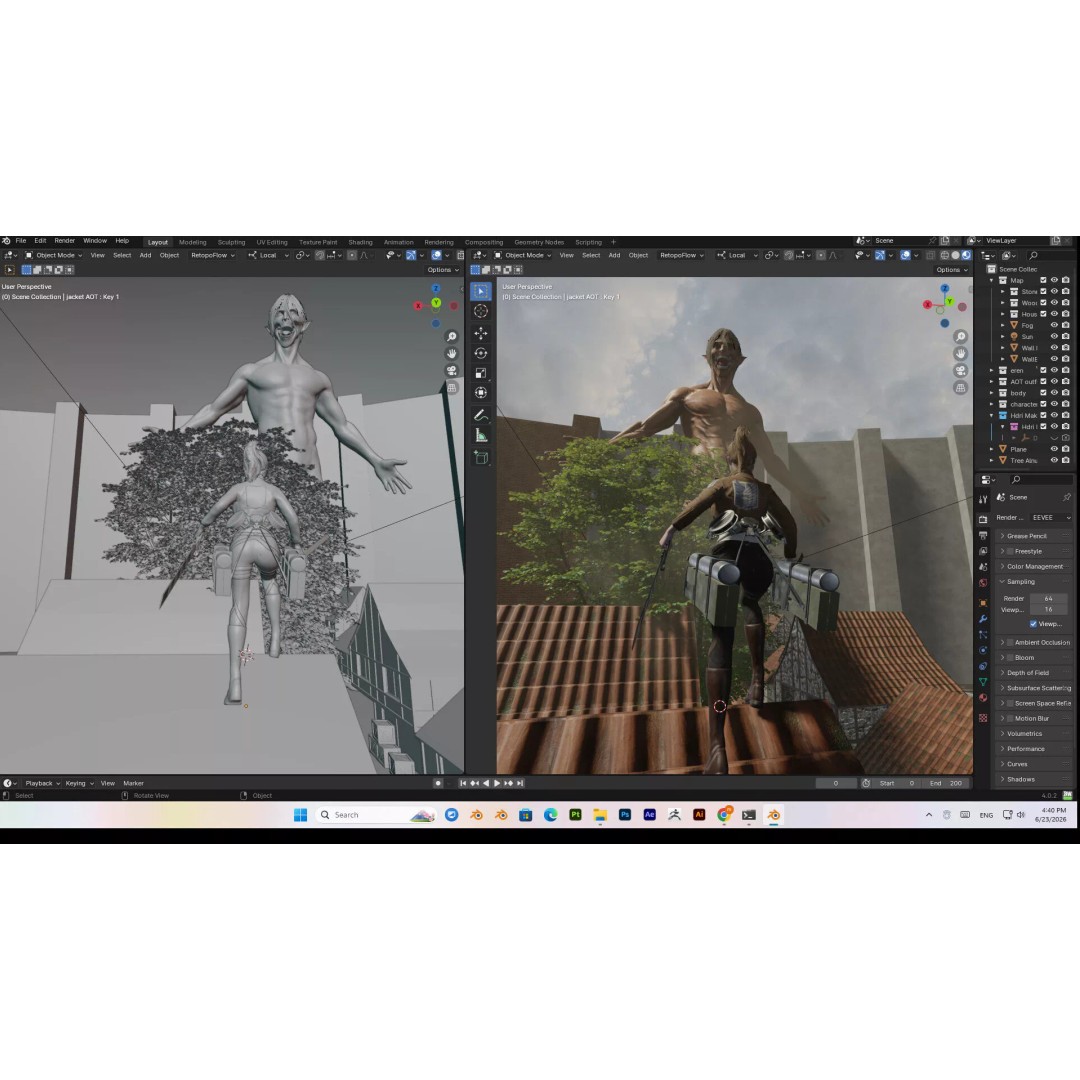This screenshot has width=1080, height=1080.
Task: Toggle visibility of the eren collection
Action: 1054,370
